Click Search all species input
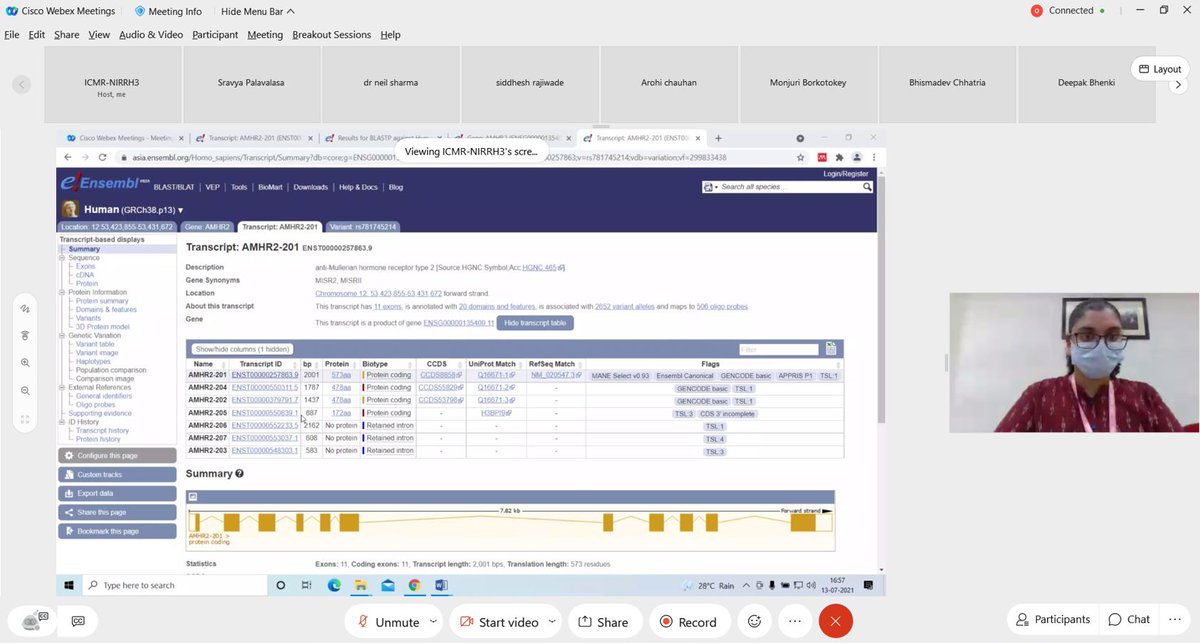 (x=790, y=187)
